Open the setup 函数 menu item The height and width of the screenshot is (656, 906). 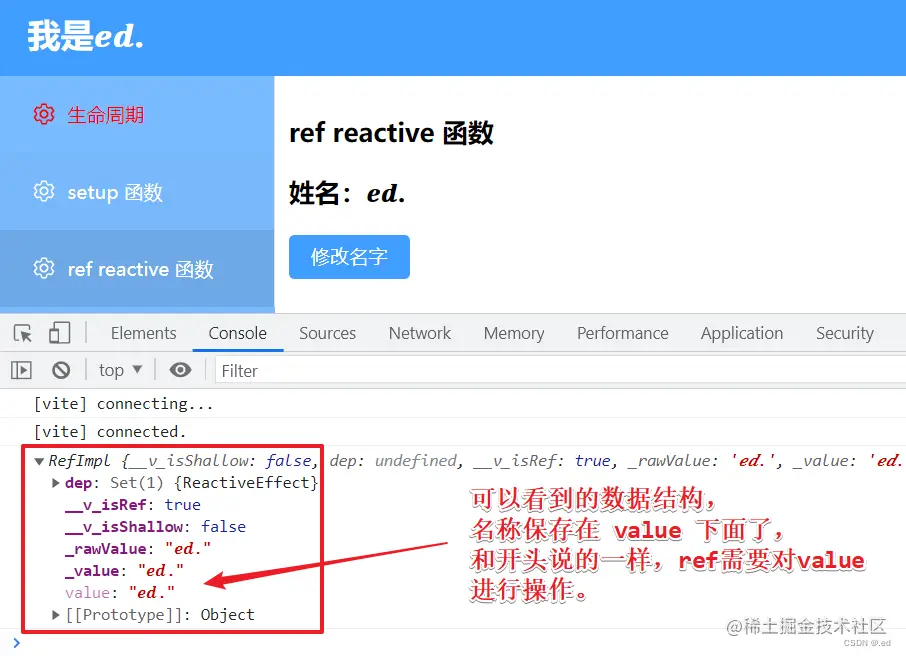coord(137,191)
